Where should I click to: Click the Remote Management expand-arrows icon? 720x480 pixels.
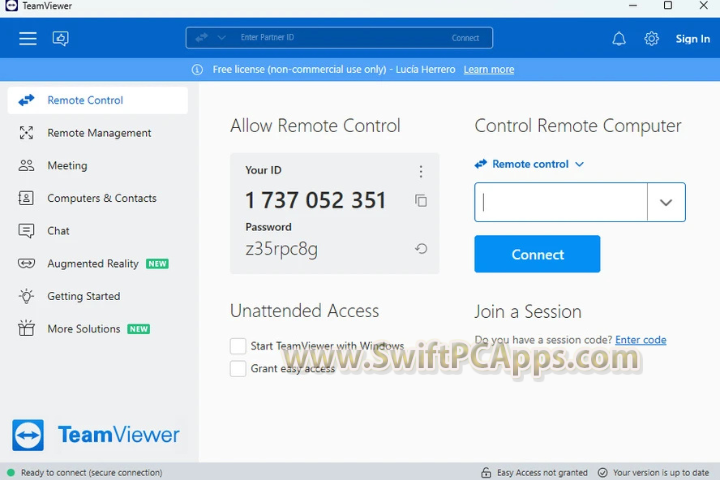[x=26, y=133]
